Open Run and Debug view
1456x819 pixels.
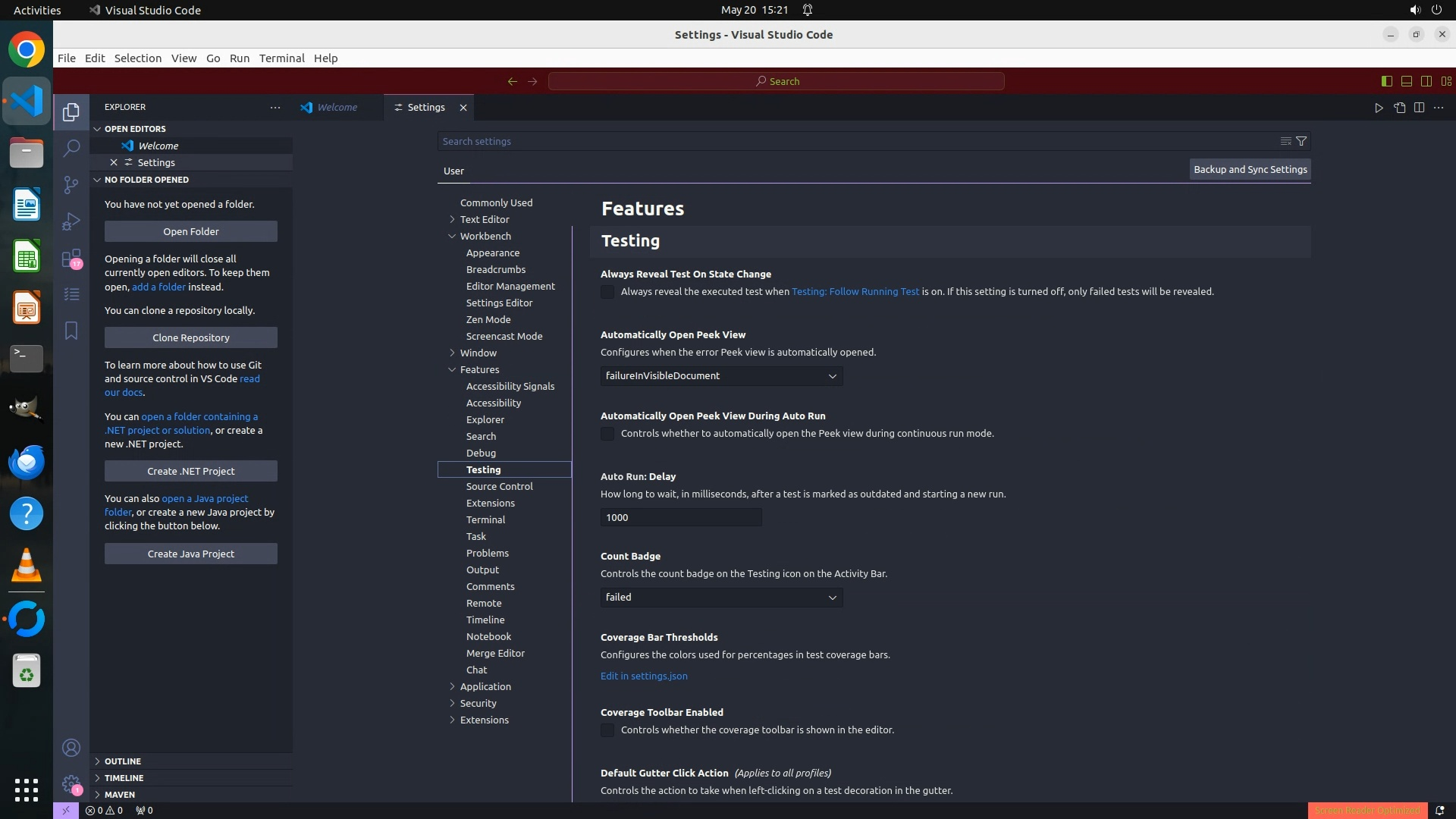[71, 221]
